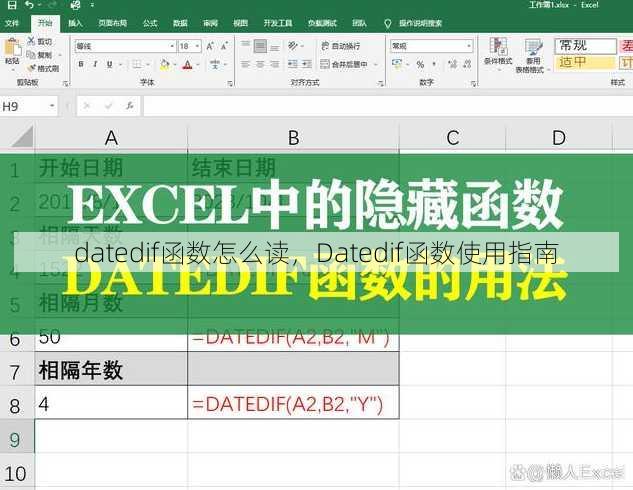Viewport: 633px width, 490px height.
Task: Apply percent style with the % icon
Action: 420,64
